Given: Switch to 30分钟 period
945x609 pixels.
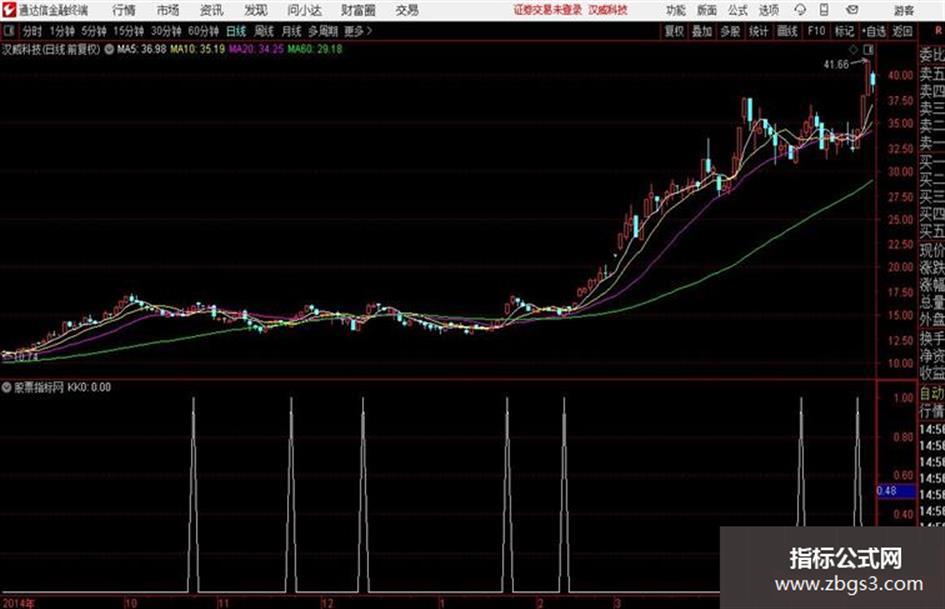Looking at the screenshot, I should point(166,31).
